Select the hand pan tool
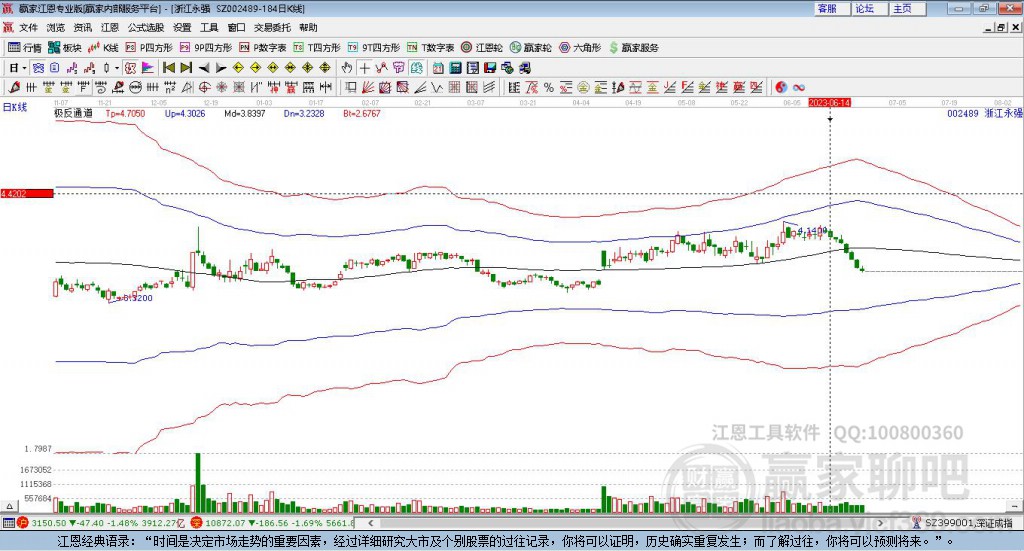Image resolution: width=1024 pixels, height=551 pixels. coord(346,68)
